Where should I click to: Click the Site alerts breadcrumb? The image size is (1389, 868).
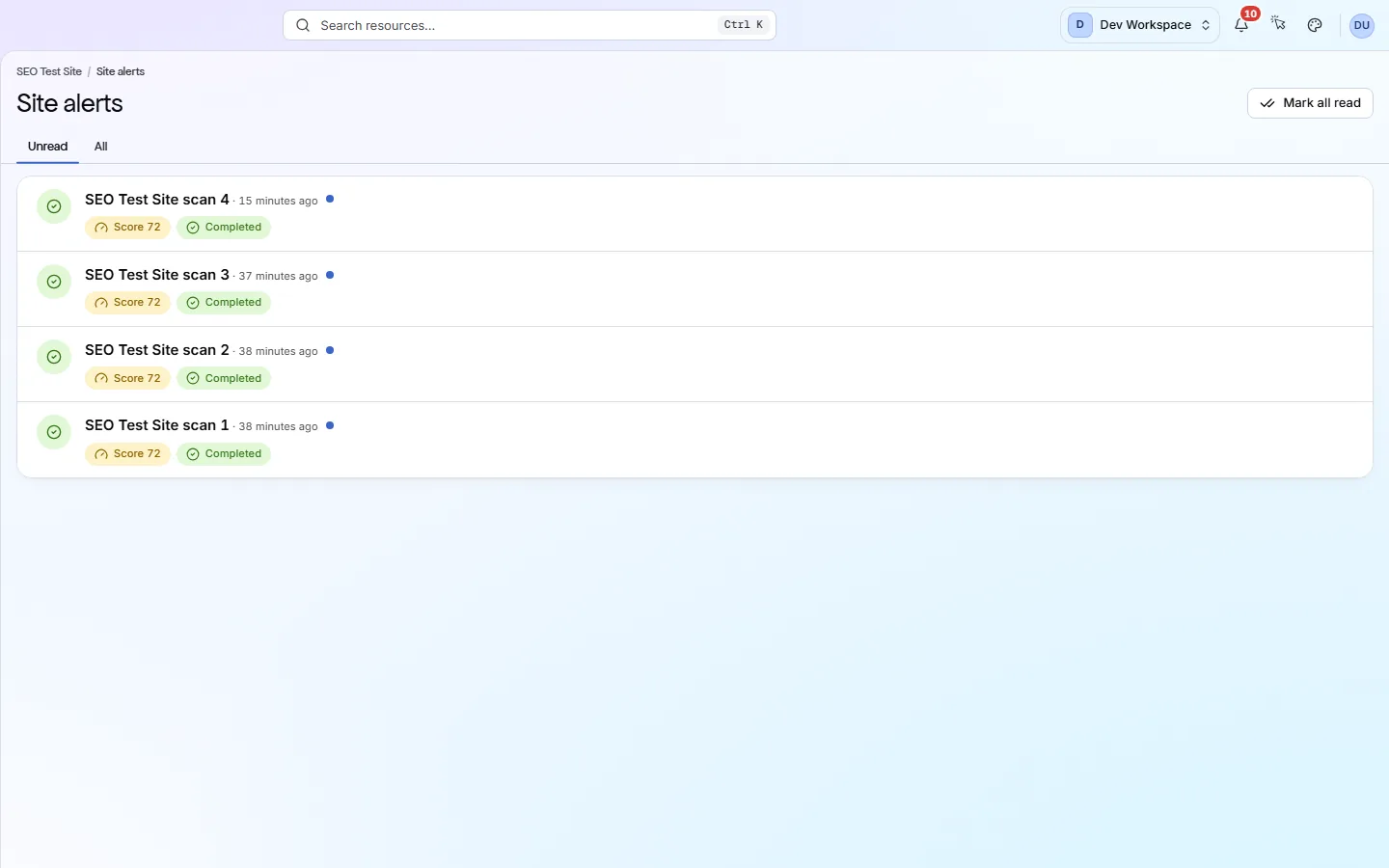[121, 71]
